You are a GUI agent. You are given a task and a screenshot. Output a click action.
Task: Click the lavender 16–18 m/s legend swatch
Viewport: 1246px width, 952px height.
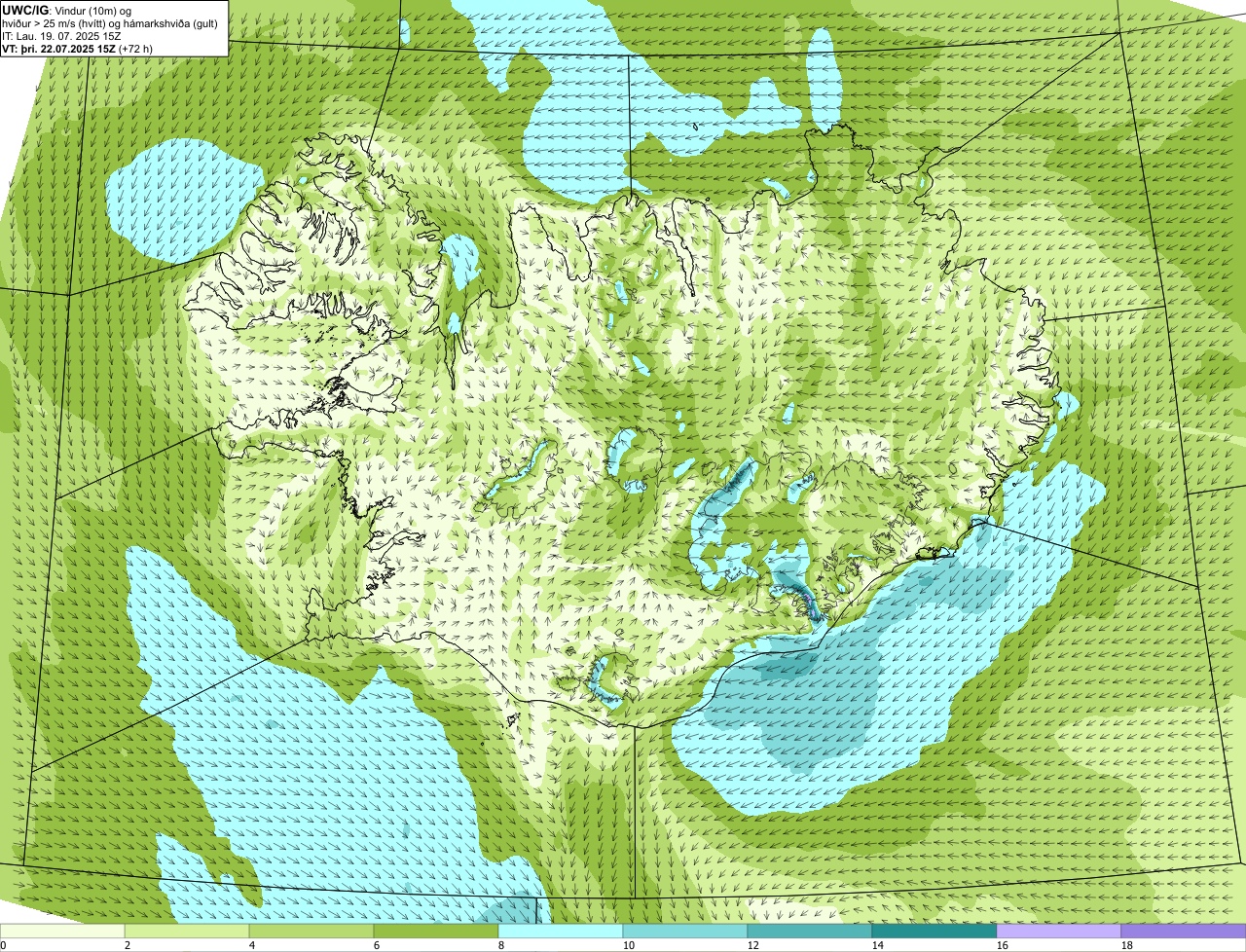[1059, 932]
